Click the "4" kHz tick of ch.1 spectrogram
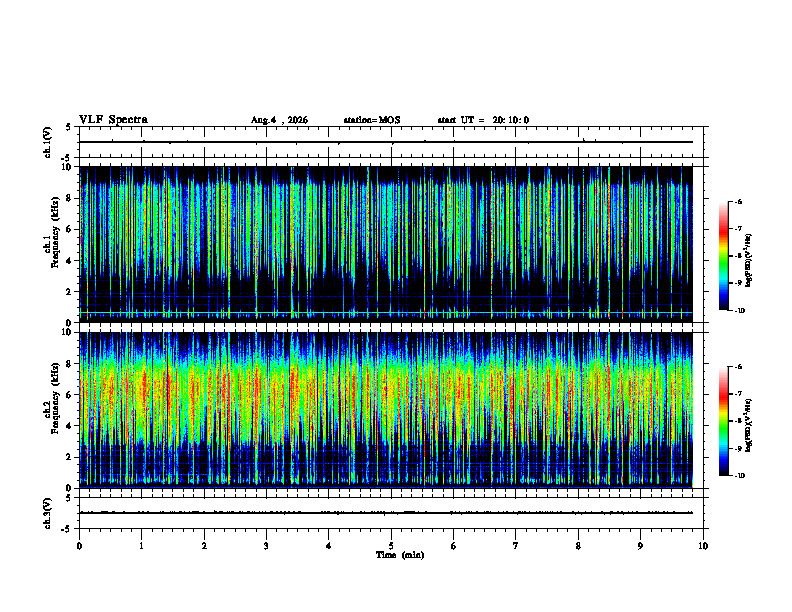The image size is (792, 612). 69,261
